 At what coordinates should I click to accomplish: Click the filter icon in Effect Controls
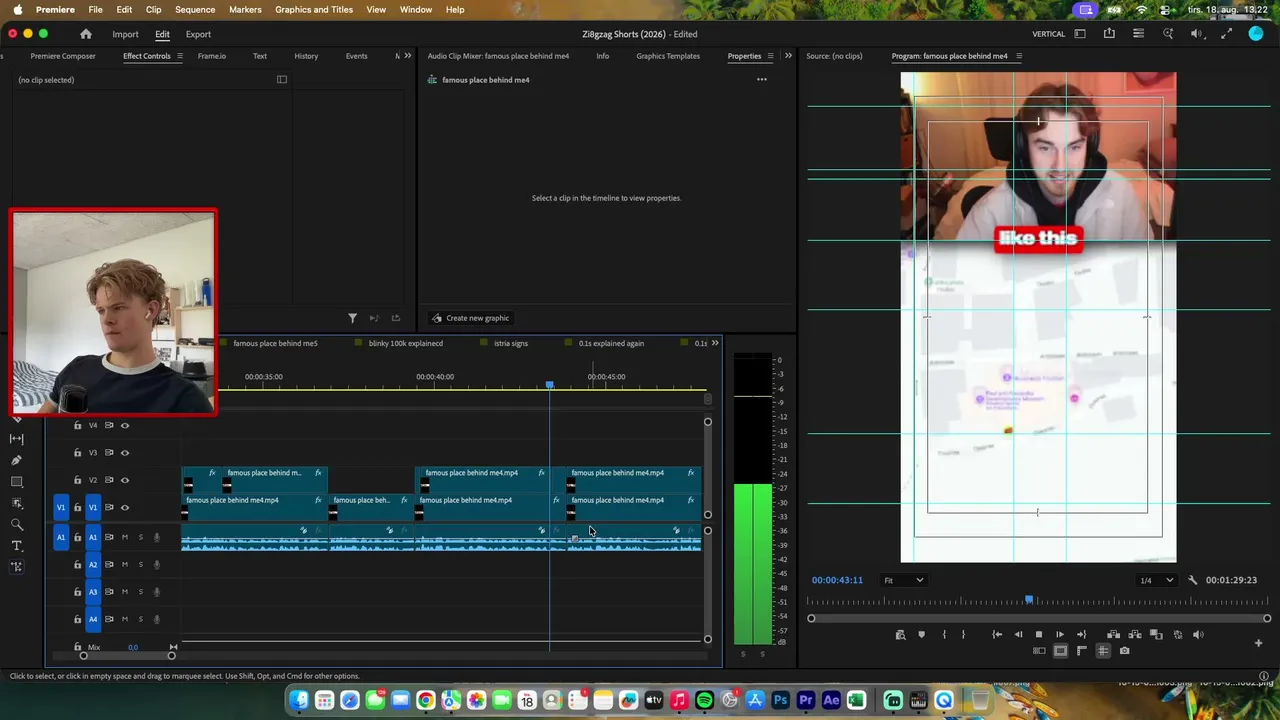point(352,318)
